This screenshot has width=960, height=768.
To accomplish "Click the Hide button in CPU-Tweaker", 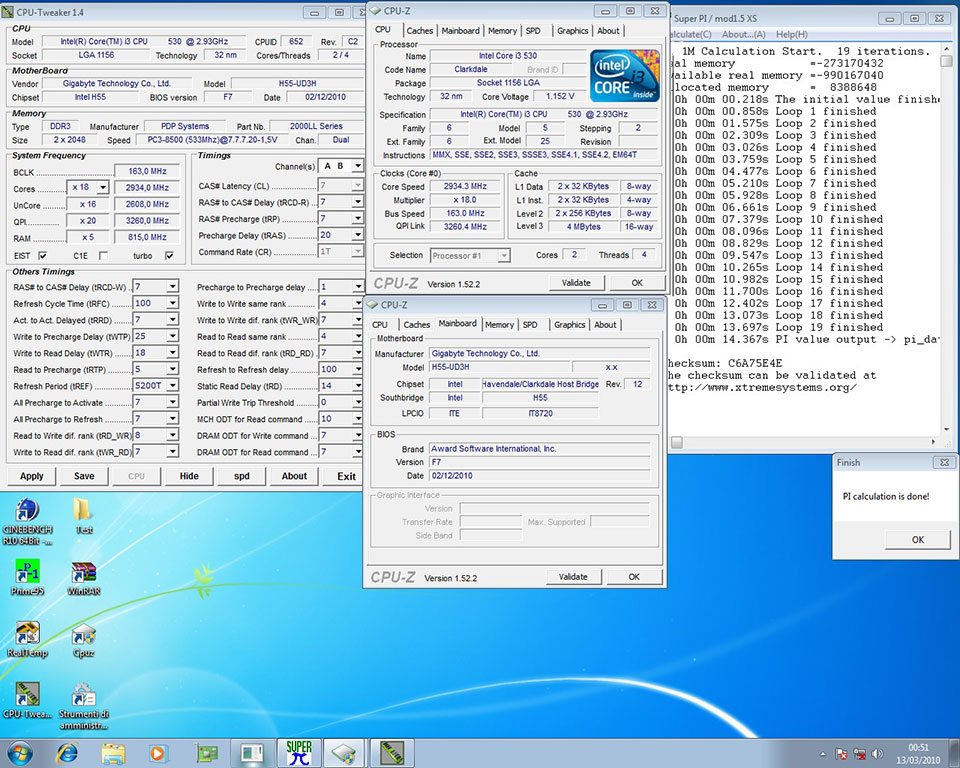I will 189,476.
